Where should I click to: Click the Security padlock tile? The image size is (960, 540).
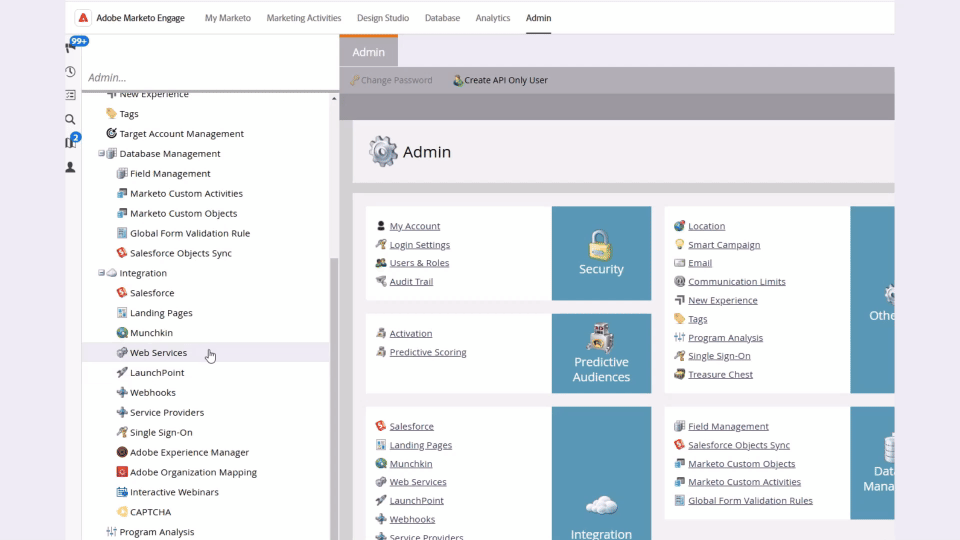(x=601, y=253)
